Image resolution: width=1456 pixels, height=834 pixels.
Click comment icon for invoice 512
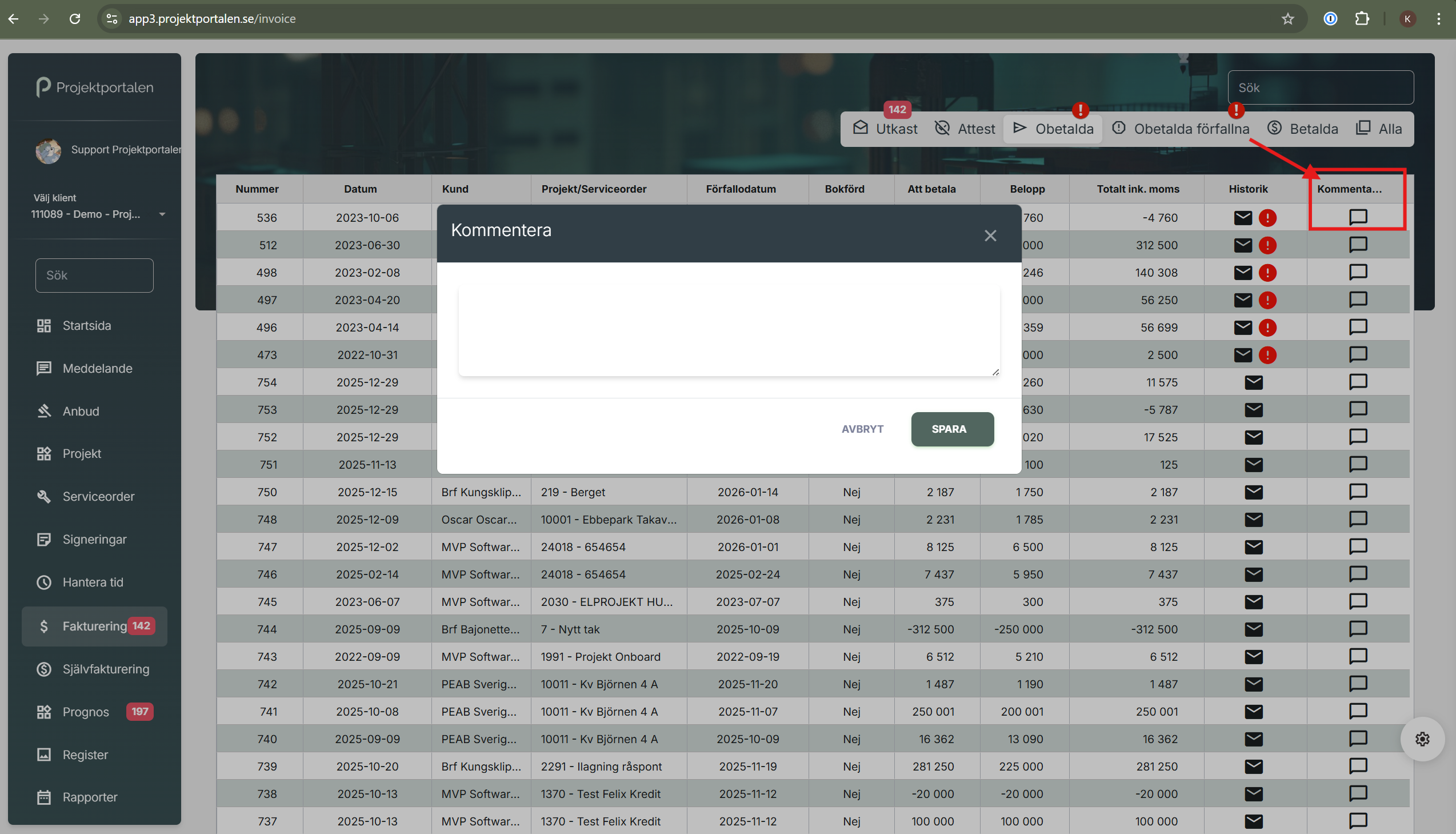(x=1358, y=245)
